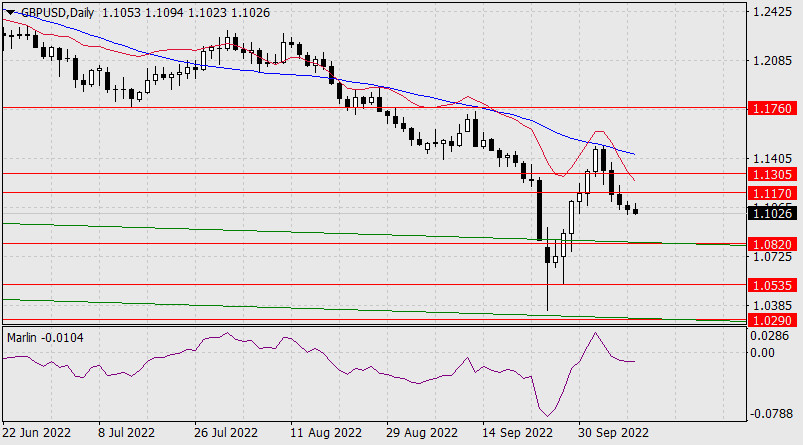Click the 8 Jul 2022 date label
Screen dimensions: 803x445
(x=126, y=433)
